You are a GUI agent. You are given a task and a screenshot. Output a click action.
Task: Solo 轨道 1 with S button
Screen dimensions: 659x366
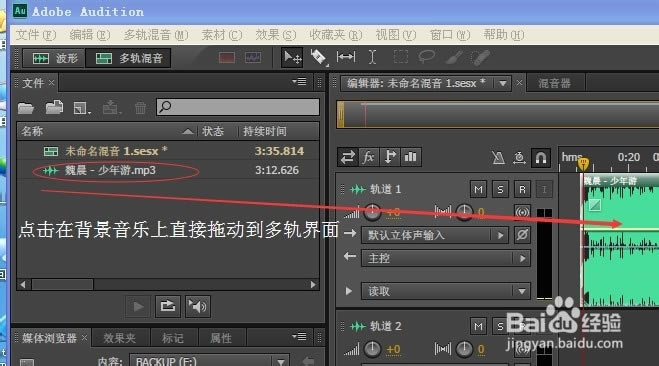pos(500,190)
